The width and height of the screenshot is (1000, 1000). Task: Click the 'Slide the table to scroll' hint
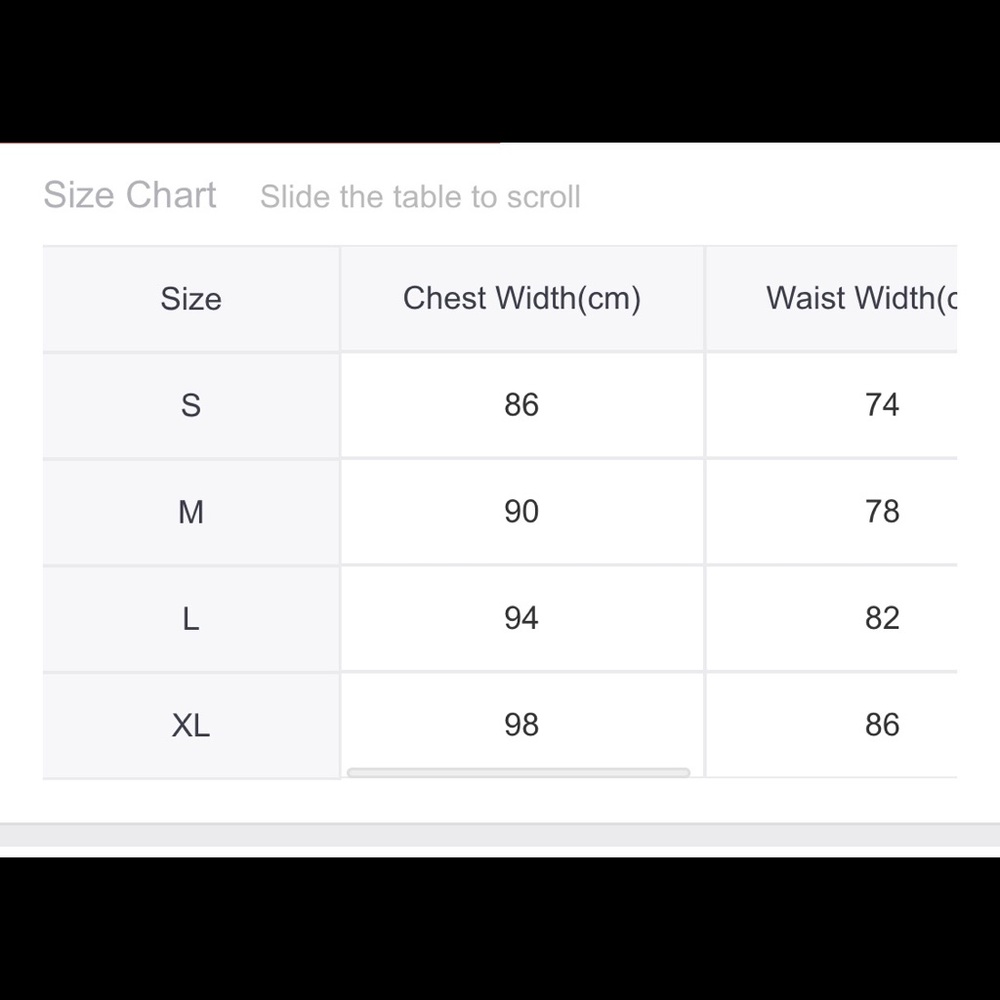click(x=420, y=197)
